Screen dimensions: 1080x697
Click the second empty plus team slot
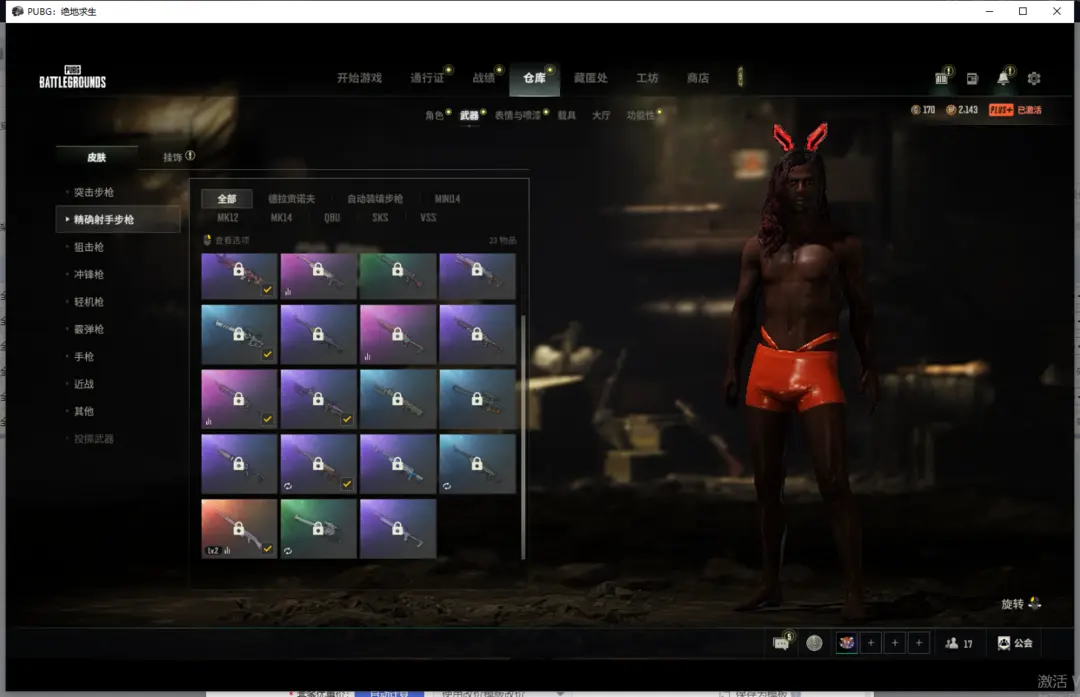point(895,643)
